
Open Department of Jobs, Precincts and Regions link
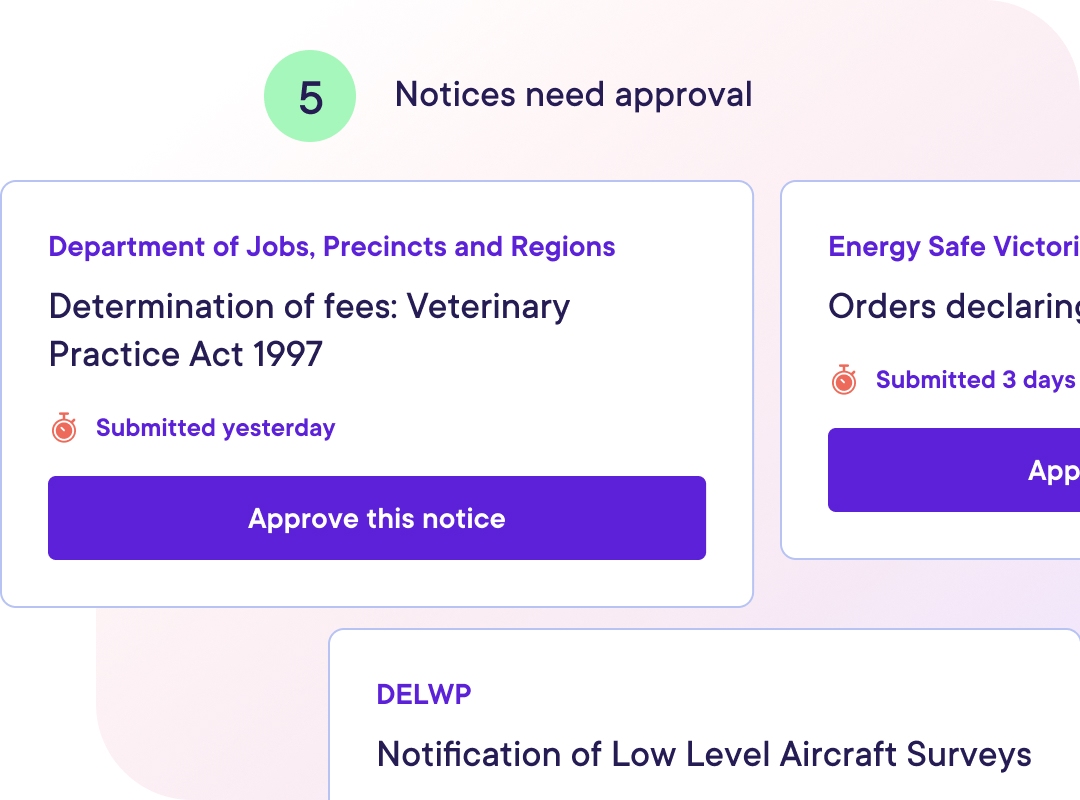[x=332, y=247]
